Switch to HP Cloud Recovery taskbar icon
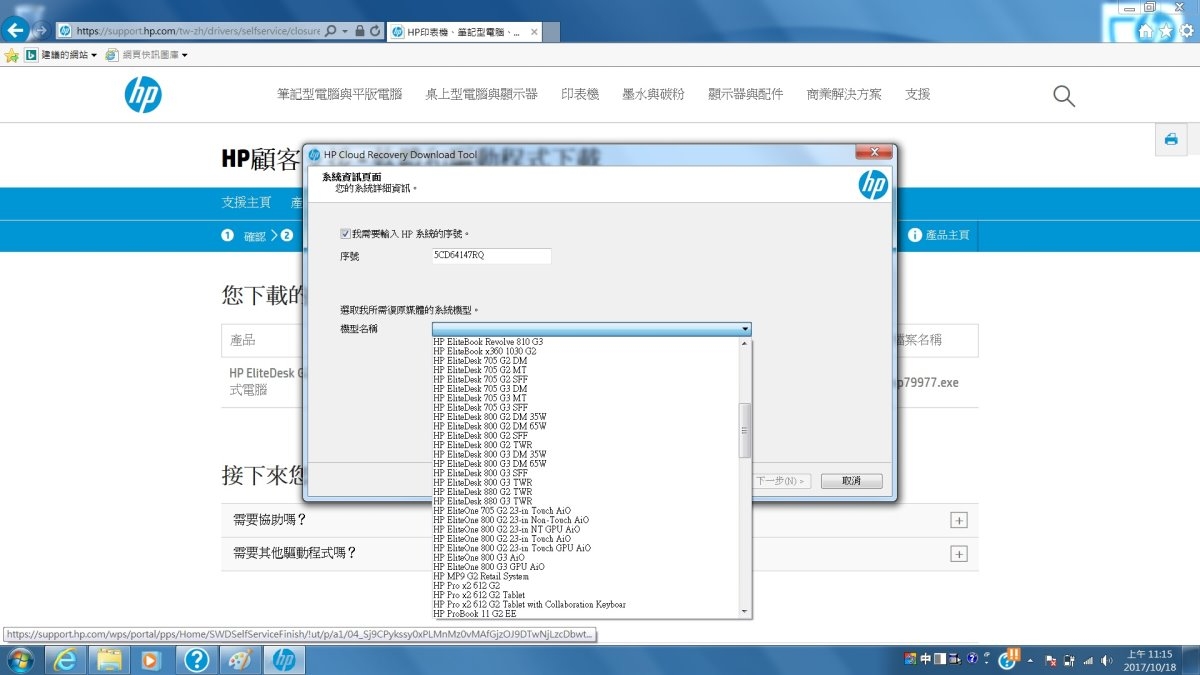Image resolution: width=1200 pixels, height=675 pixels. (x=284, y=660)
